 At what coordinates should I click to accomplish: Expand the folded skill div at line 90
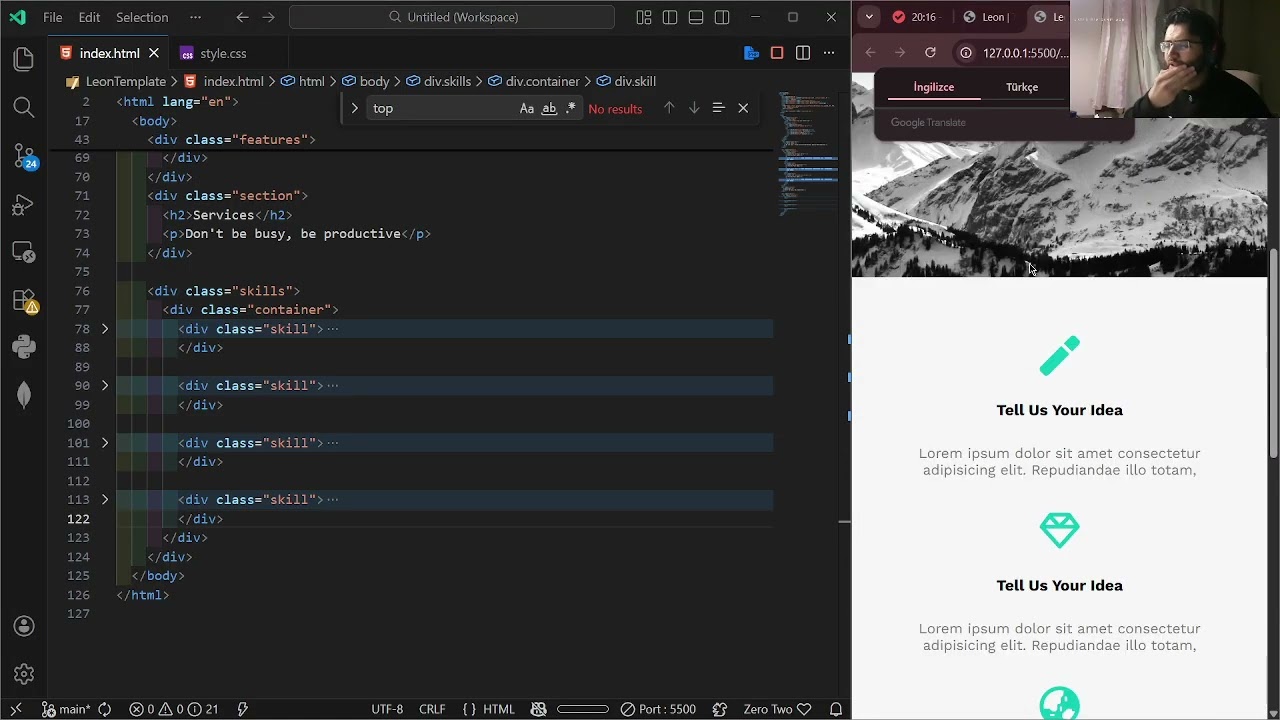(x=104, y=386)
